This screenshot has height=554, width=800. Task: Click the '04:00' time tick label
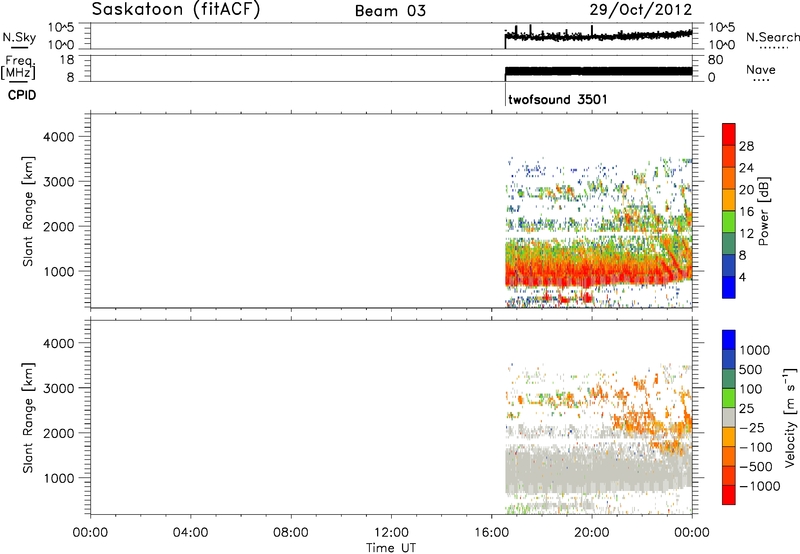(190, 533)
